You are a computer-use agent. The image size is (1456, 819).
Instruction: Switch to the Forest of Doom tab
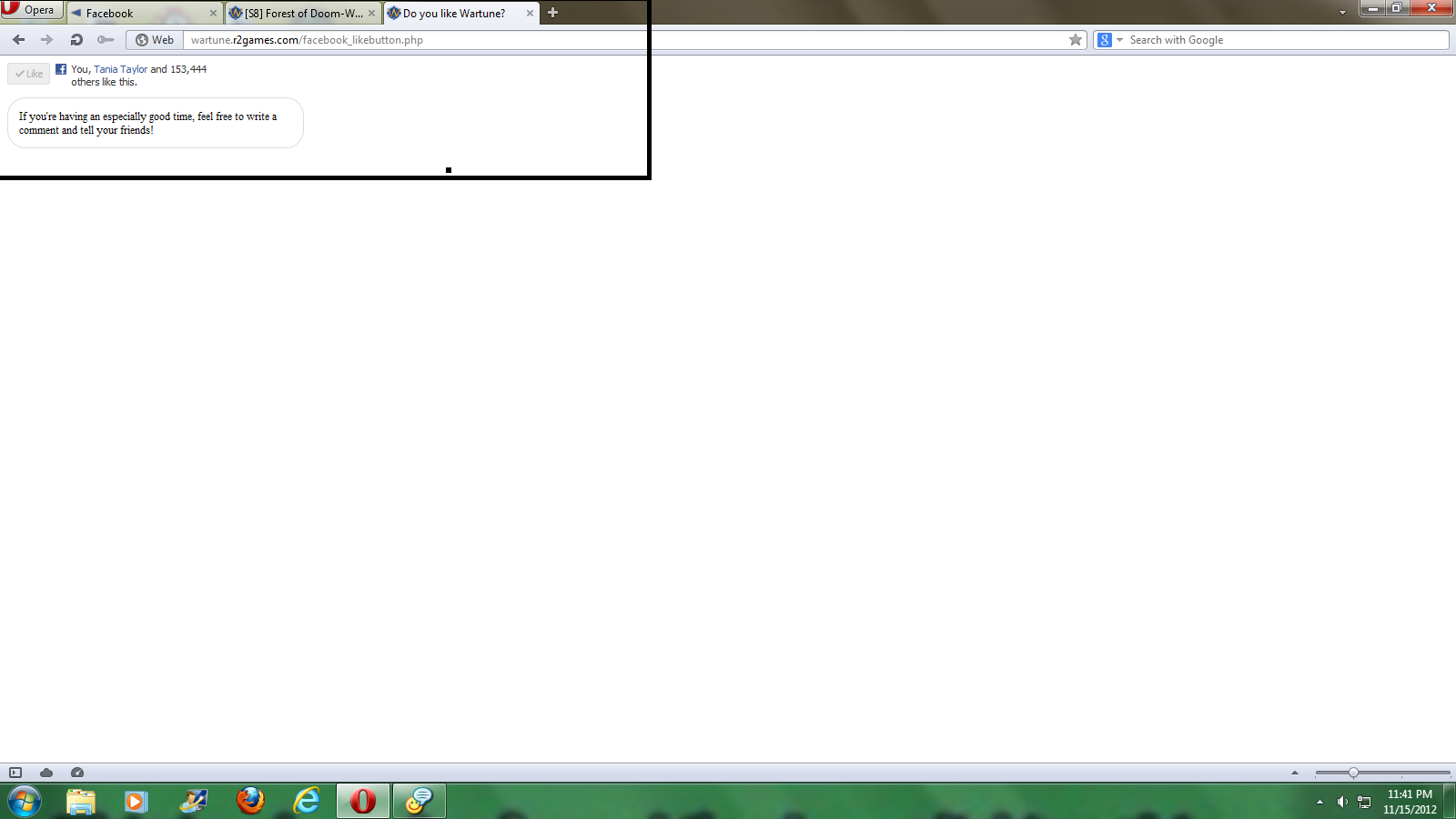[302, 14]
